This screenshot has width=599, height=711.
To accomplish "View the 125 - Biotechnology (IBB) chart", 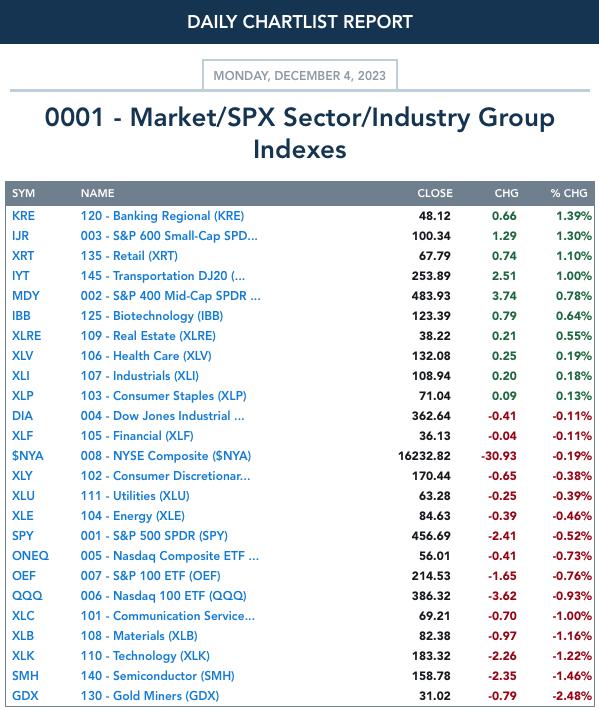I will coord(152,316).
